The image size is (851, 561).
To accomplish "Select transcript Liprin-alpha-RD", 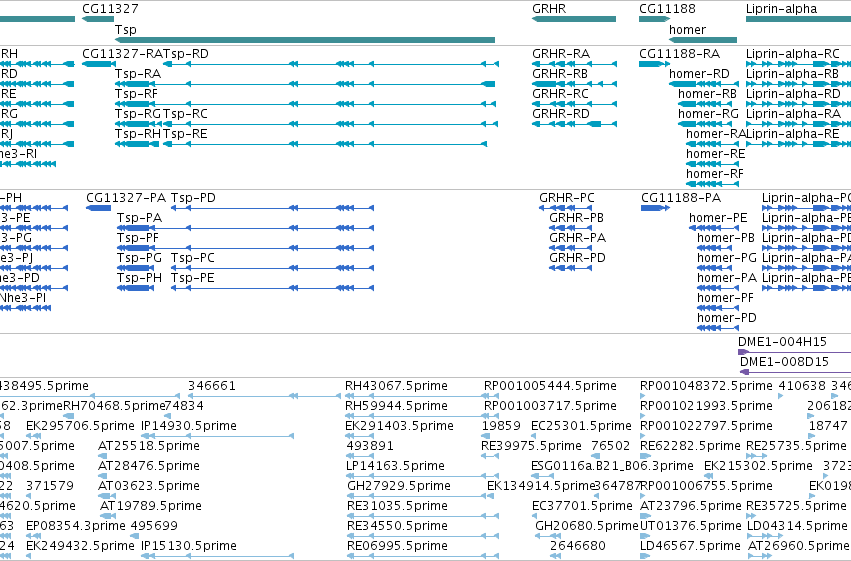I will click(x=793, y=94).
